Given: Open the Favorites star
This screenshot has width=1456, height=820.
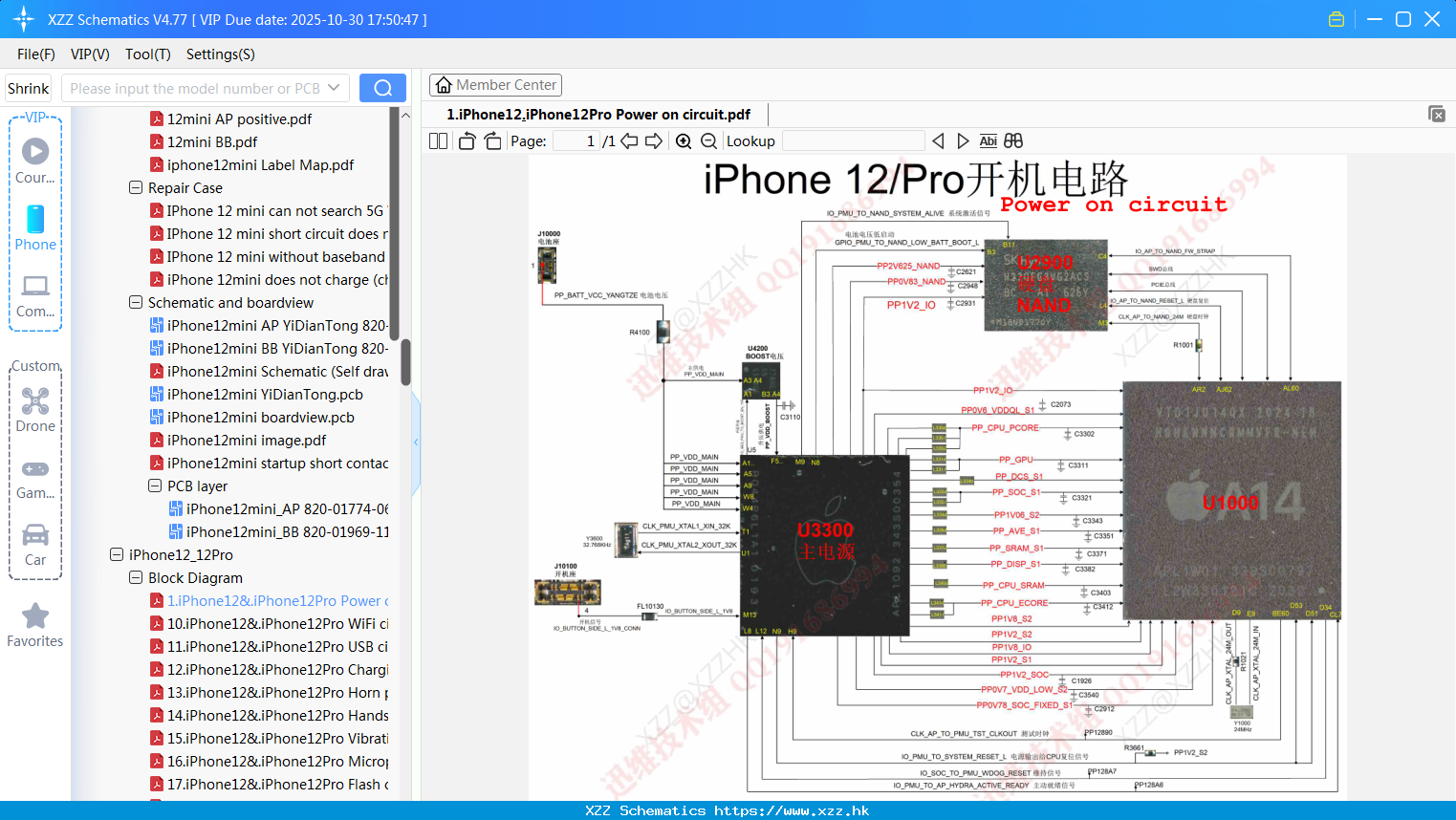Looking at the screenshot, I should pos(35,625).
